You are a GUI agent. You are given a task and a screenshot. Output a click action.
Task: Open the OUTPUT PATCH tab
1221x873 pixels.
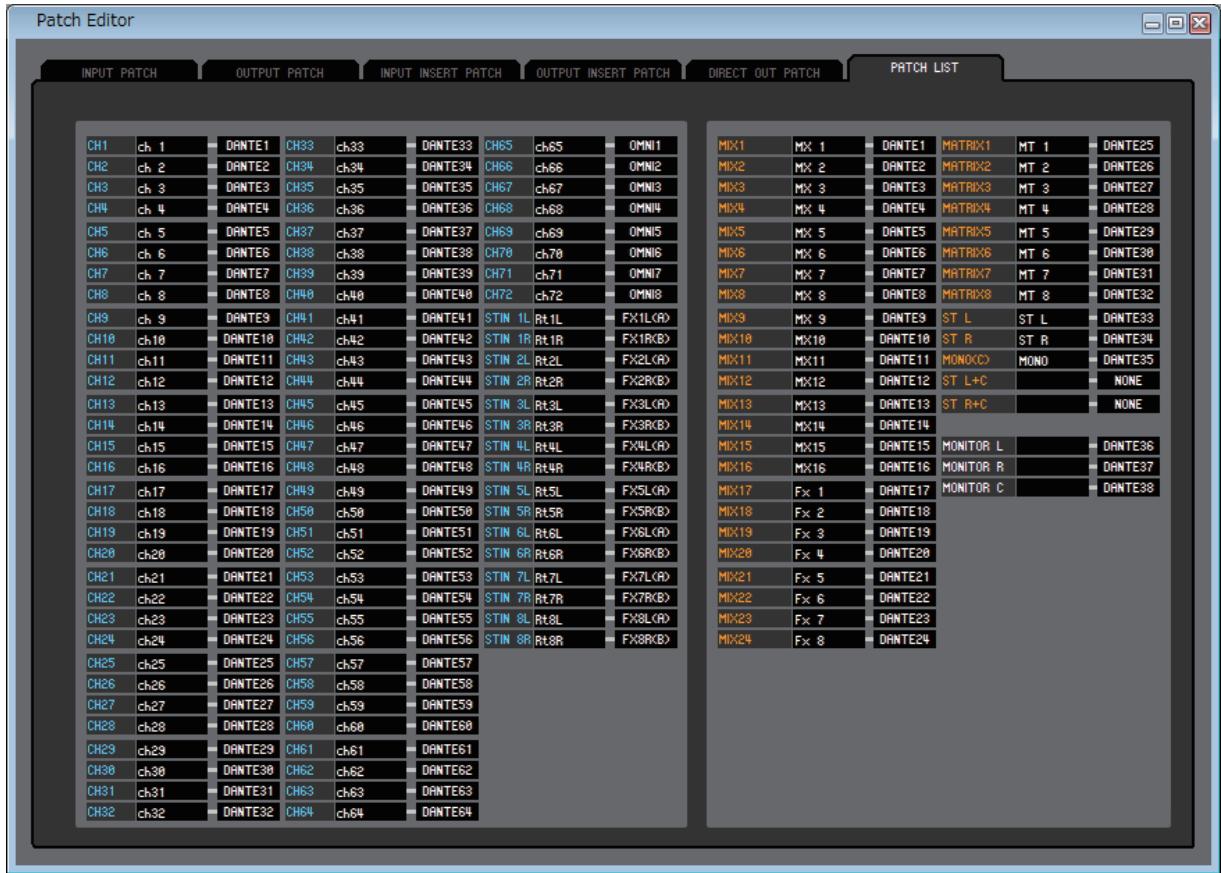pos(281,73)
